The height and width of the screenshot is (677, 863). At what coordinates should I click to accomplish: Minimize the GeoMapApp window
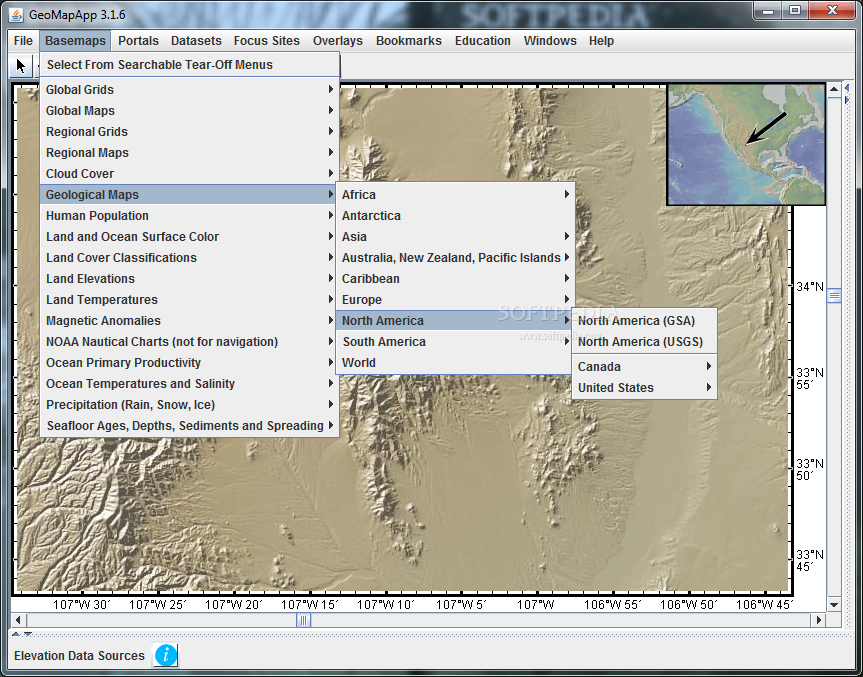[x=768, y=11]
